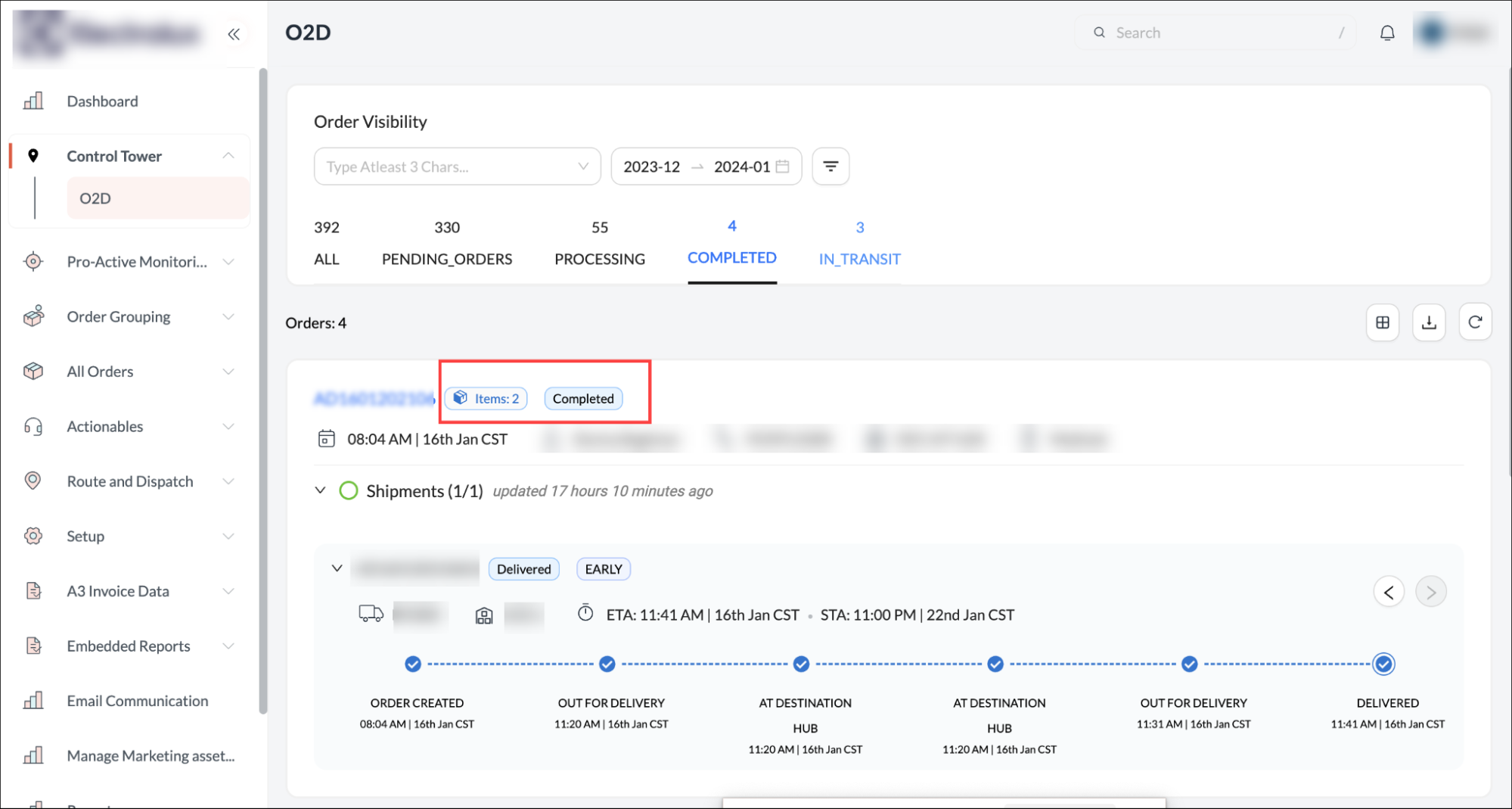Click the ETA clock icon
The height and width of the screenshot is (809, 1512).
pyautogui.click(x=585, y=613)
